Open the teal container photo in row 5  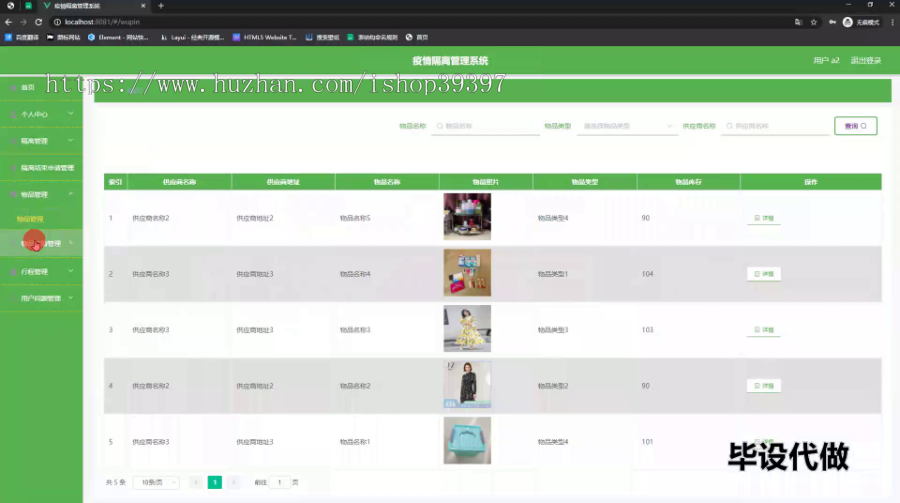point(467,440)
